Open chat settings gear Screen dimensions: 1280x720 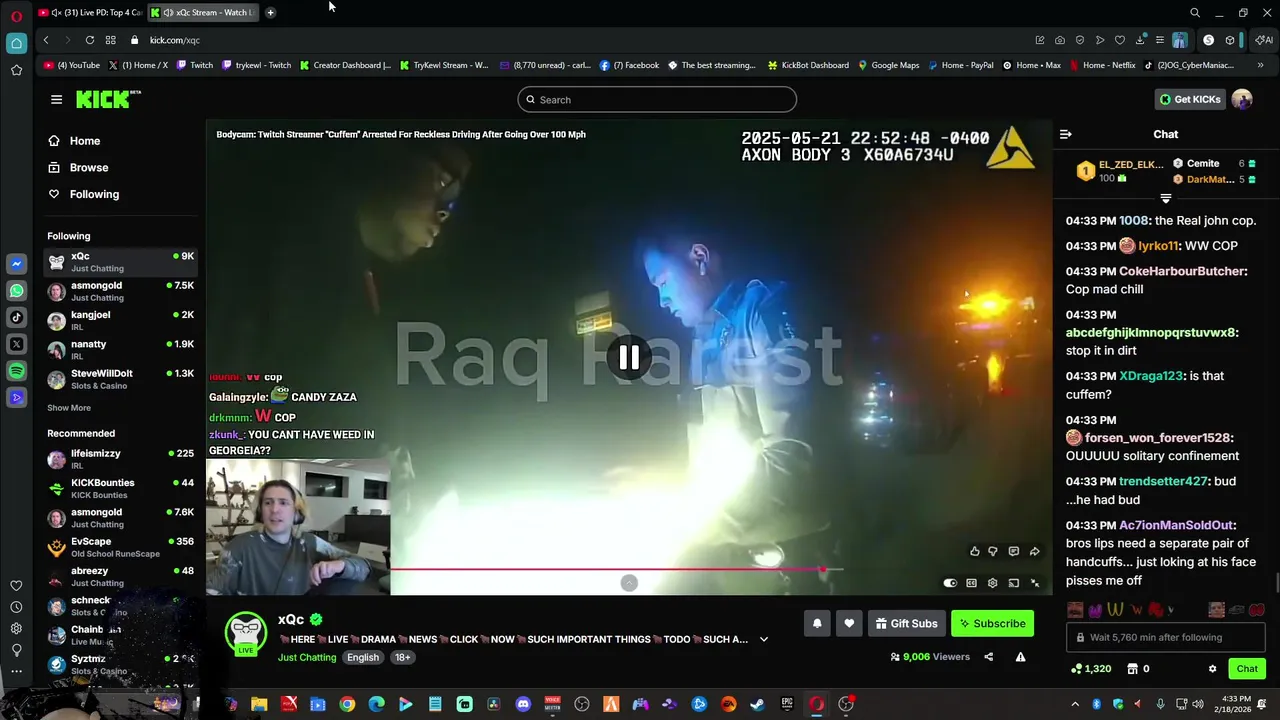1212,668
